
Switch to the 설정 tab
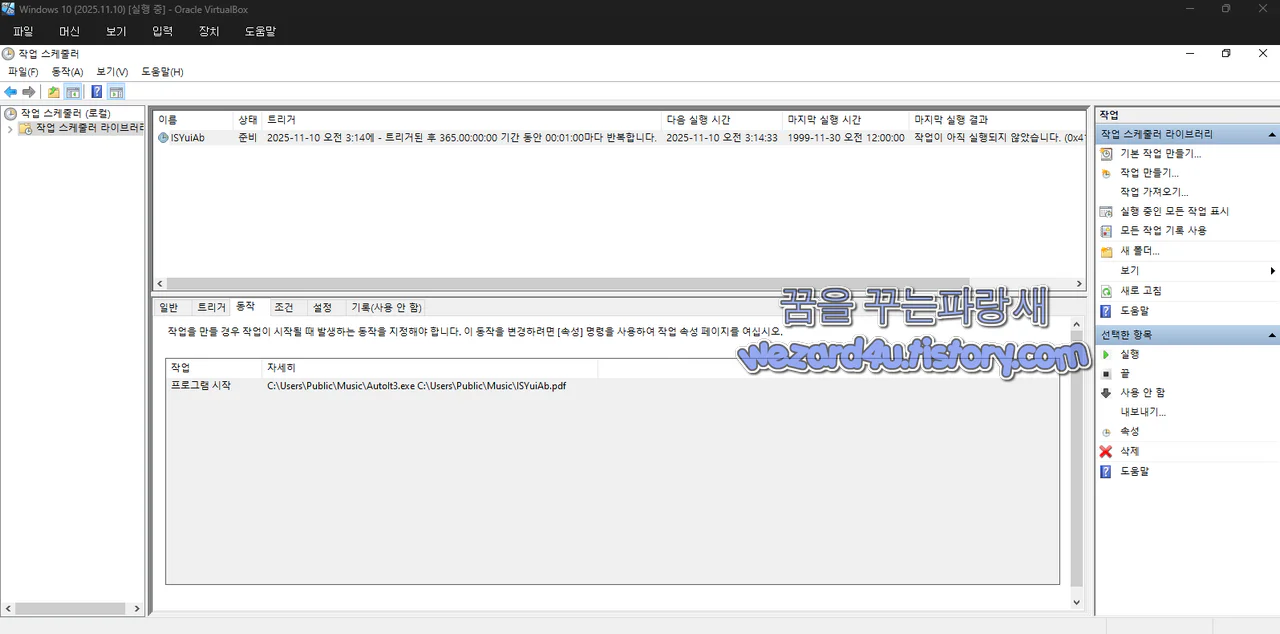pos(322,308)
